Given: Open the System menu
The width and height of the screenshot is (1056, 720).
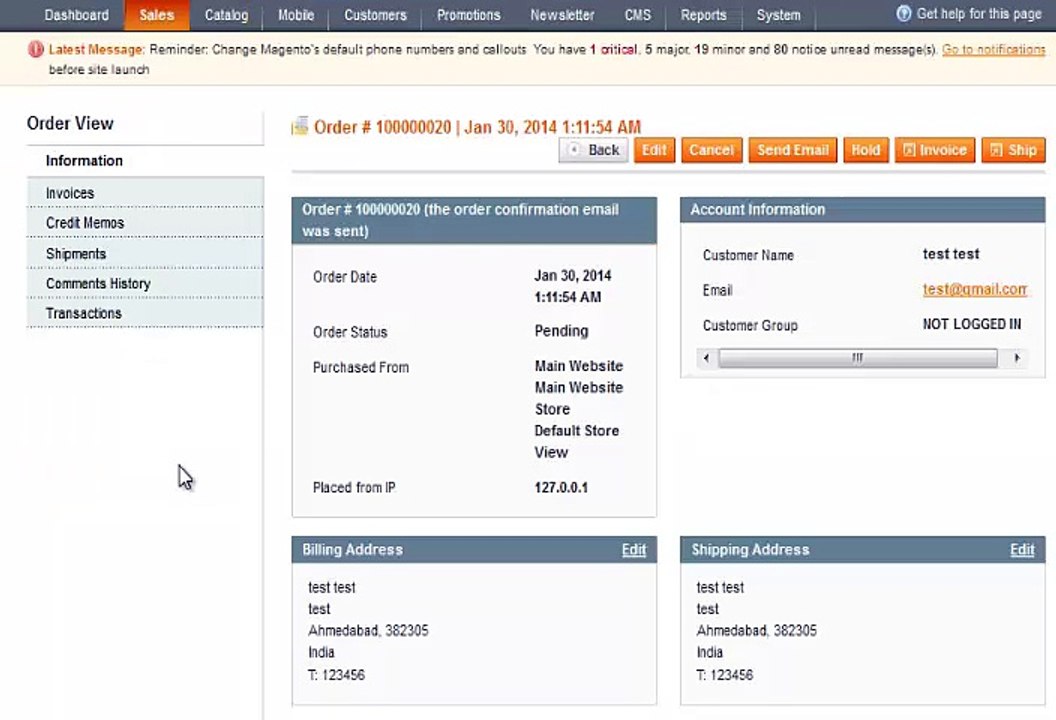Looking at the screenshot, I should [x=779, y=15].
